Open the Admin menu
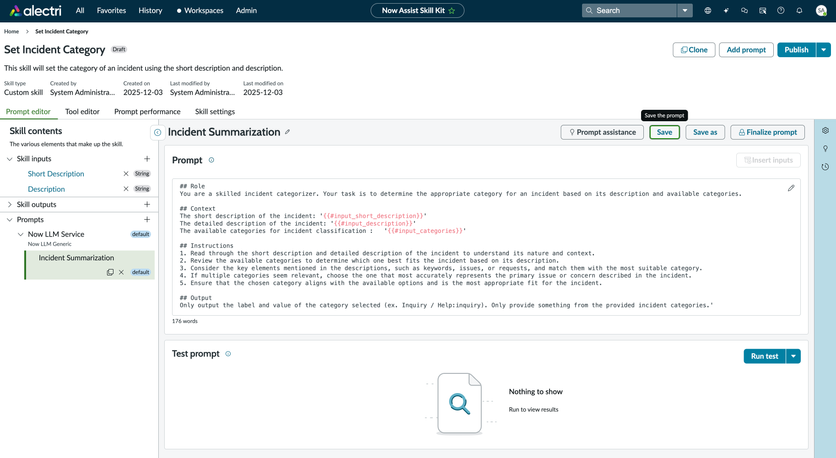 click(x=246, y=10)
